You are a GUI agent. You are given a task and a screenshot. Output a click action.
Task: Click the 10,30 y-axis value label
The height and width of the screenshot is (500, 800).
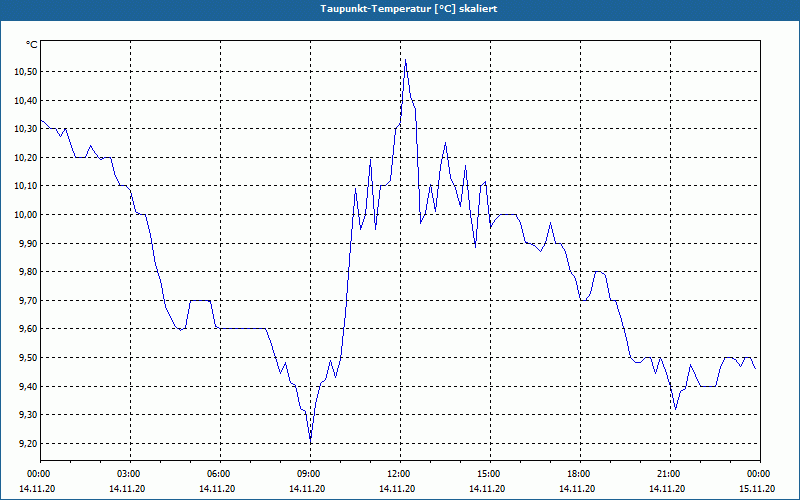24,129
